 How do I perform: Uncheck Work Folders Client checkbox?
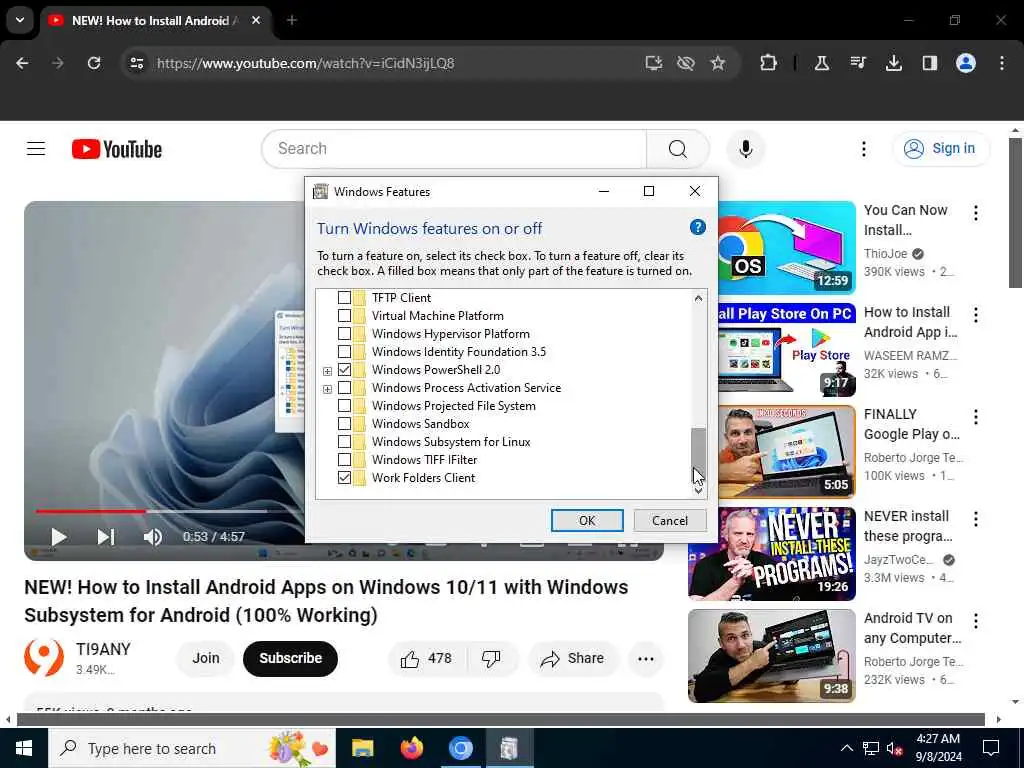tap(344, 477)
